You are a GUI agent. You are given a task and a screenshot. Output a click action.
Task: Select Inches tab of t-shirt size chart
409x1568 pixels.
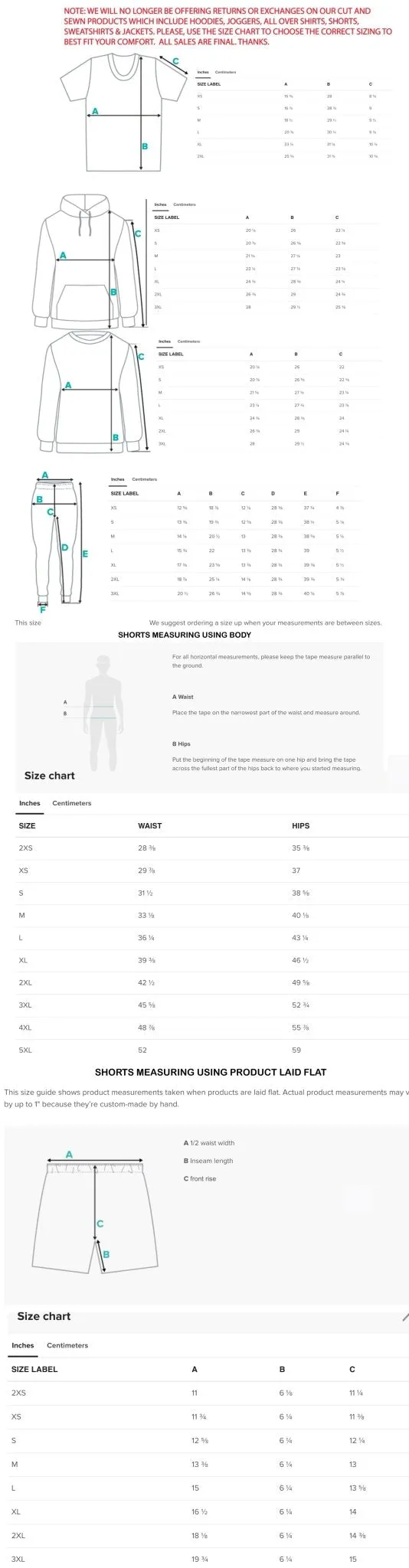[x=203, y=72]
